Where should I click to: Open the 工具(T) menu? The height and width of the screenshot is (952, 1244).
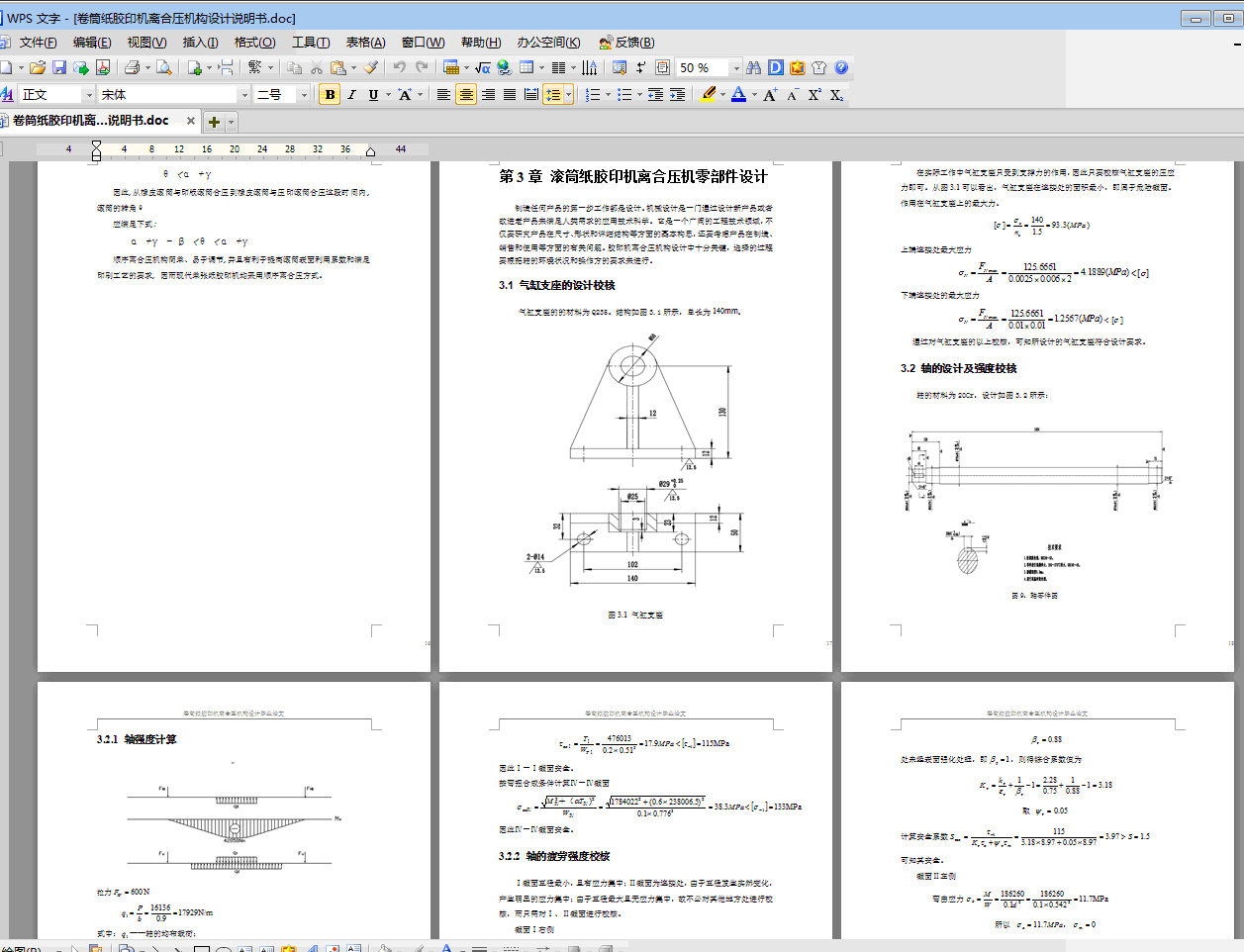coord(311,43)
